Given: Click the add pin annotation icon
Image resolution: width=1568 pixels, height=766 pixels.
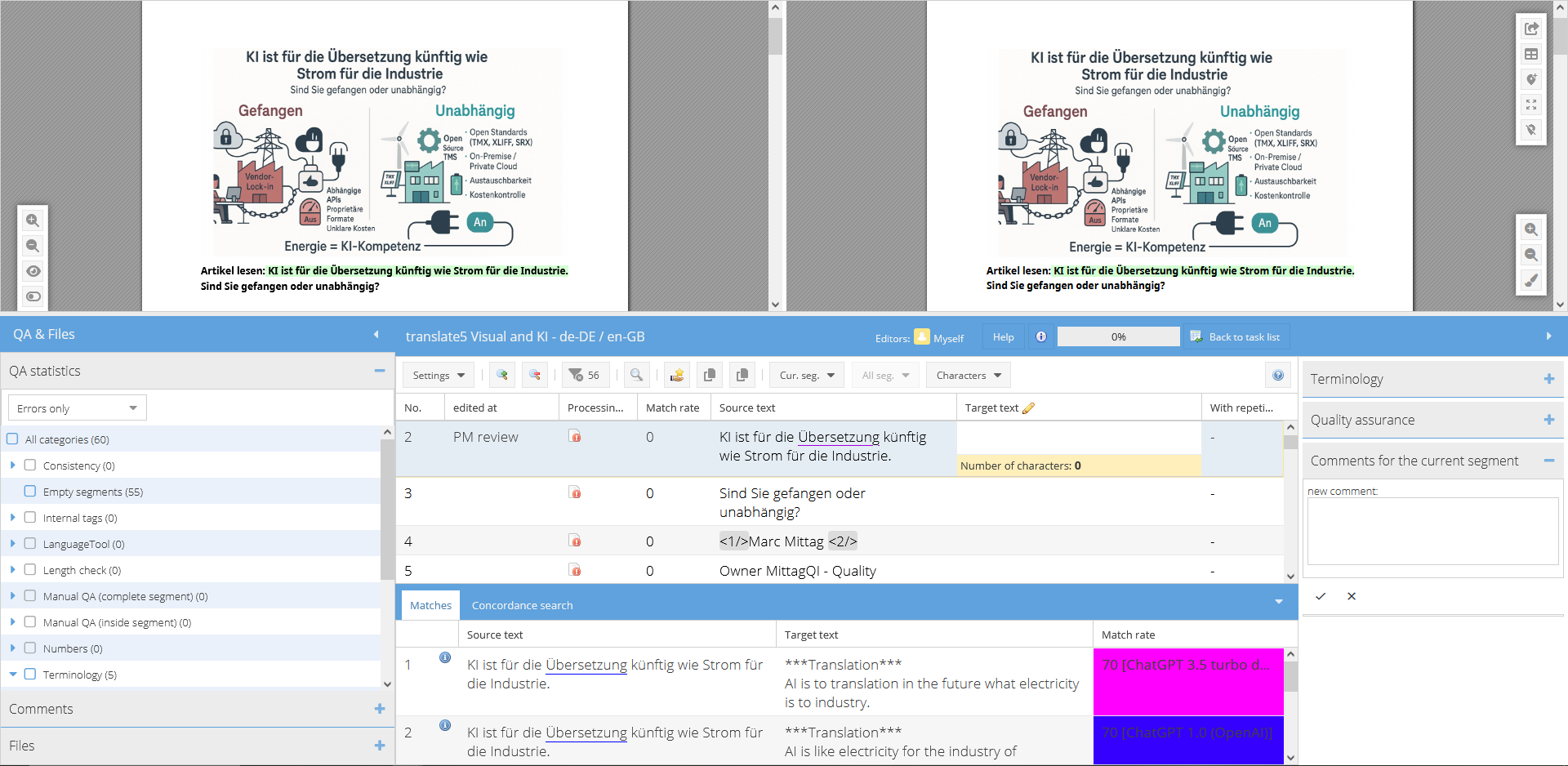Looking at the screenshot, I should pos(1531,80).
